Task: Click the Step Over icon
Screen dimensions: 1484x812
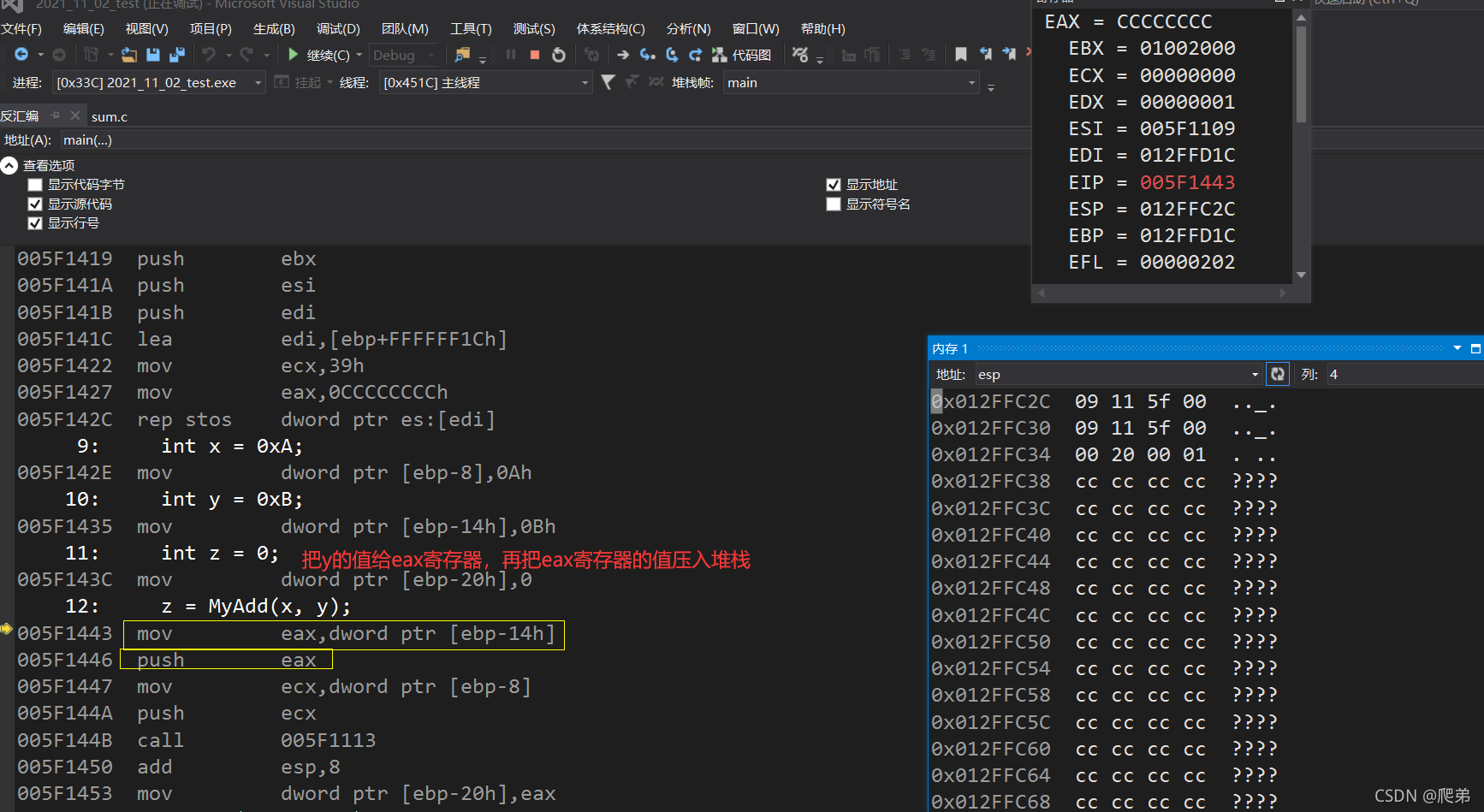Action: click(672, 55)
